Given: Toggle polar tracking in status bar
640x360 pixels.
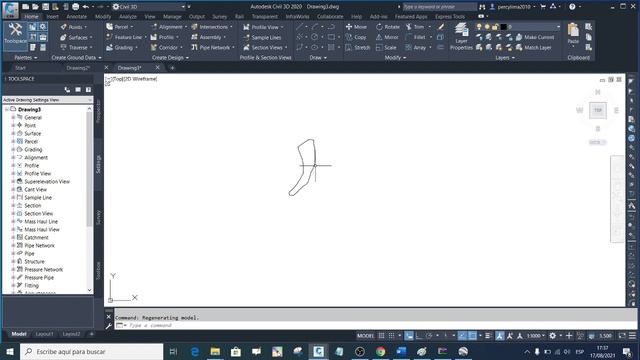Looking at the screenshot, I should coord(429,336).
